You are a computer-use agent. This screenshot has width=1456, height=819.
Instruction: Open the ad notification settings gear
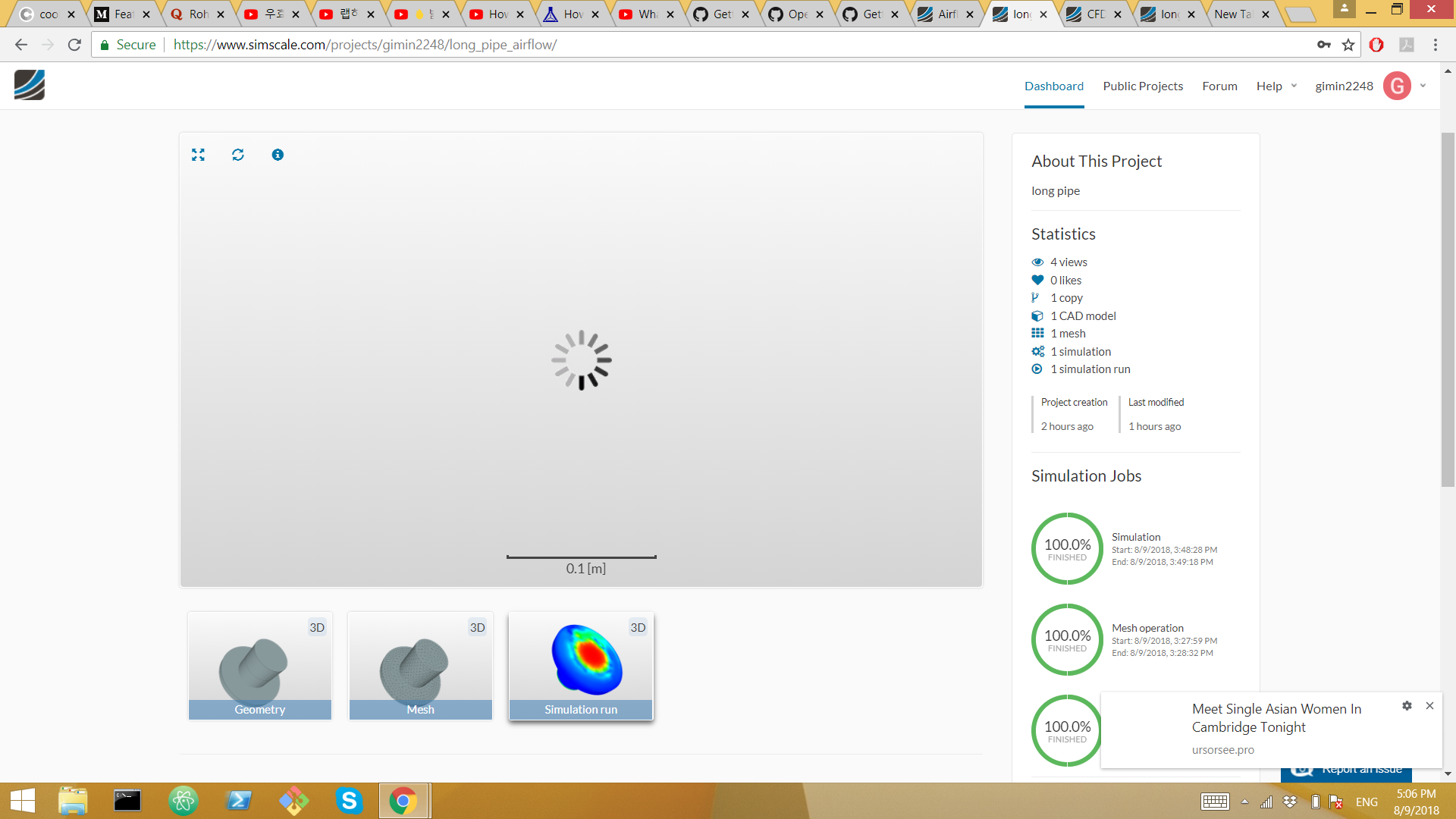click(1407, 705)
